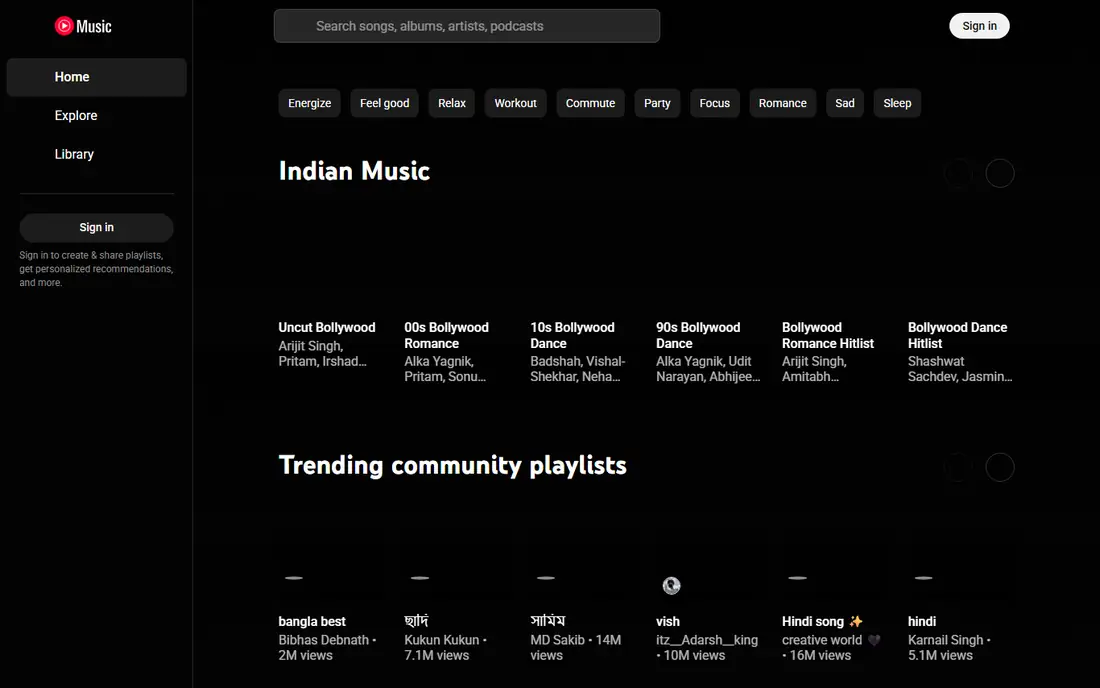1100x688 pixels.
Task: Open the Bollywood Romance Hitlist playlist
Action: [828, 335]
